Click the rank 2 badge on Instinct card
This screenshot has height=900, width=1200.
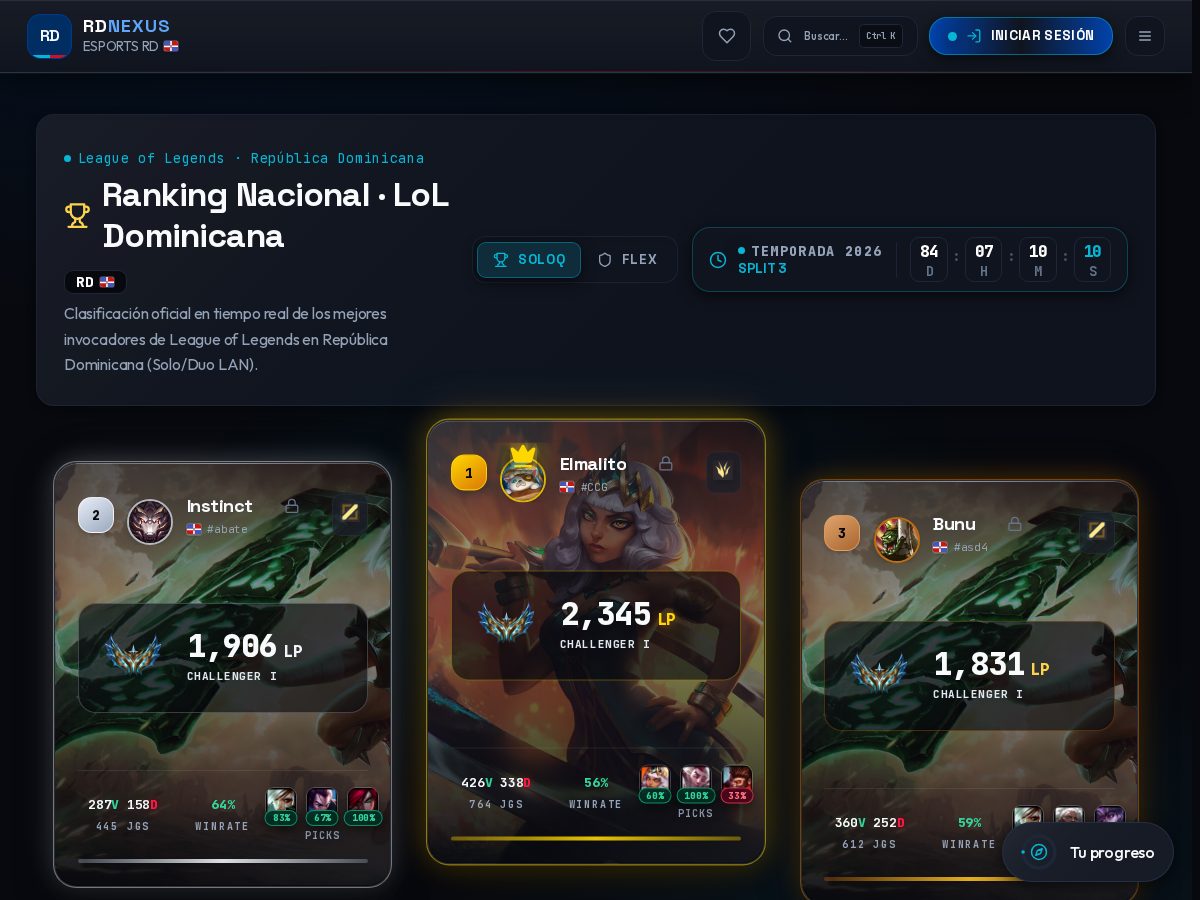[96, 515]
